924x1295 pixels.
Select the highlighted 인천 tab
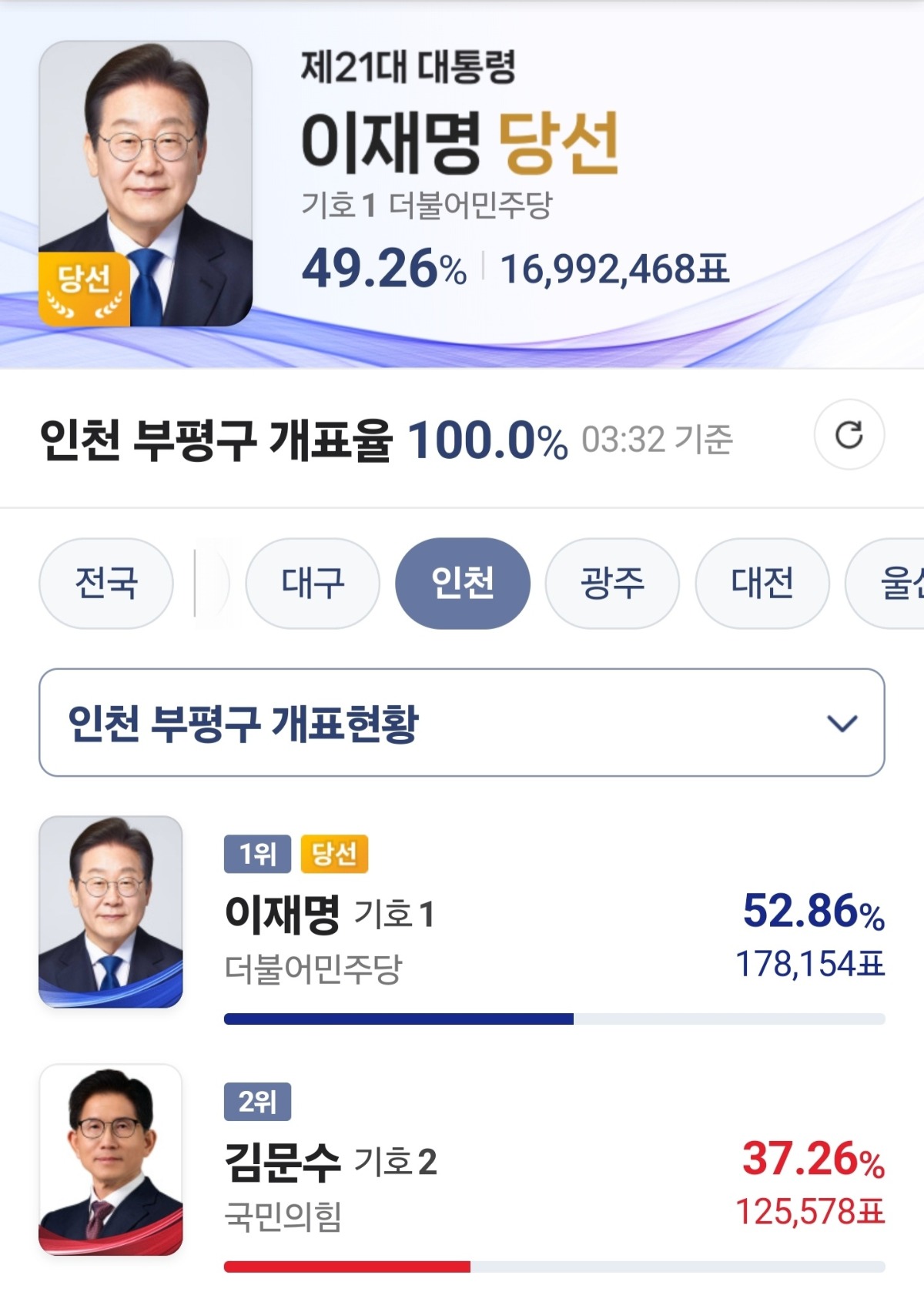[x=462, y=583]
